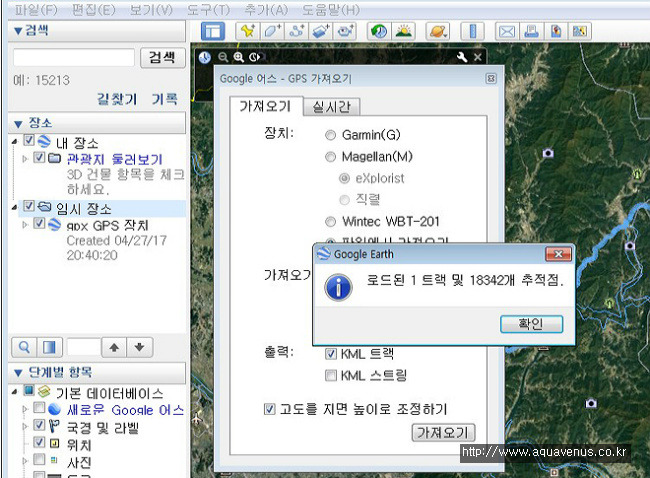Collapse the 내 장소 tree node
Screen dimensions: 650x478
(x=15, y=142)
